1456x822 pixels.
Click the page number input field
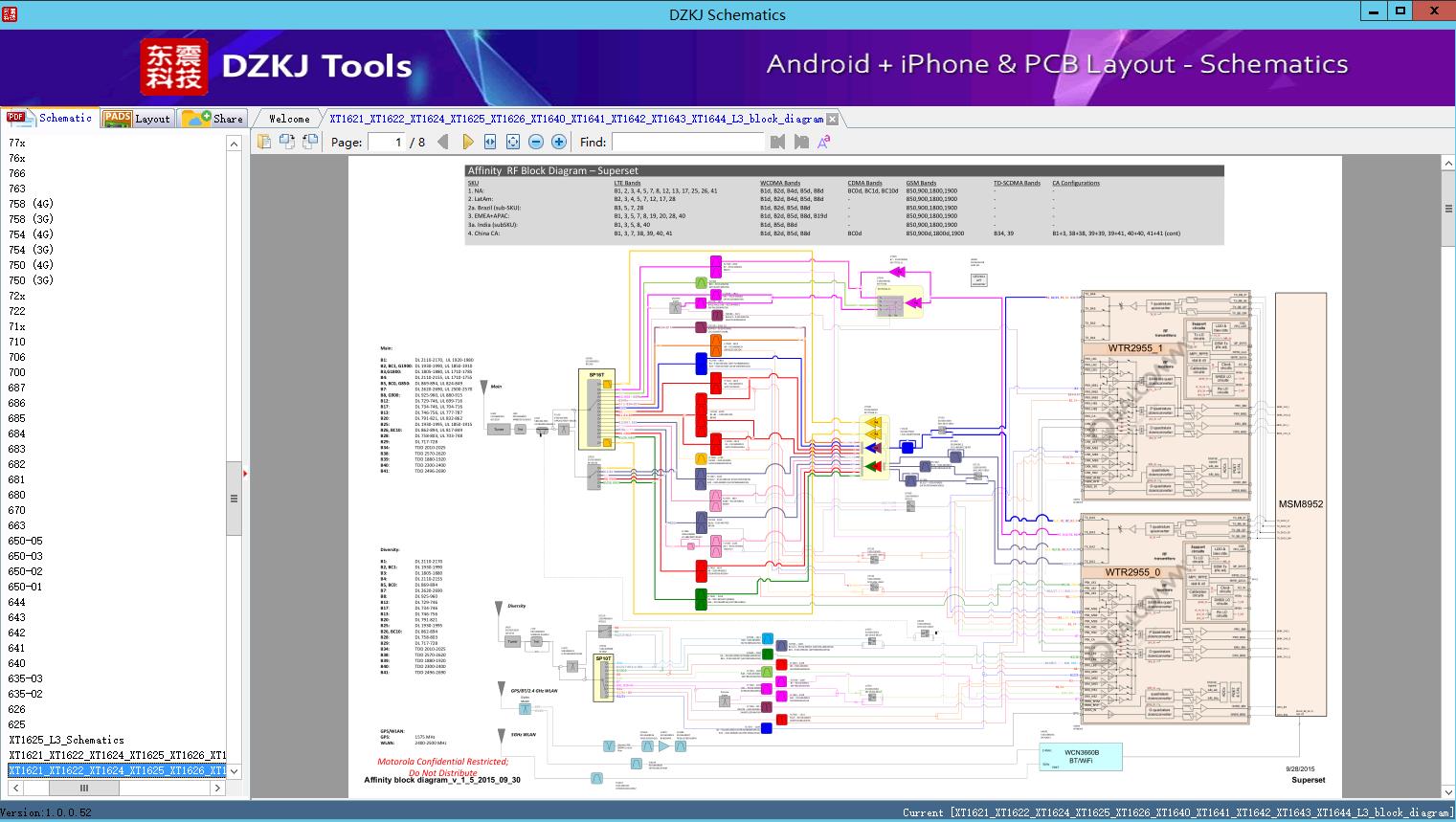tap(386, 142)
